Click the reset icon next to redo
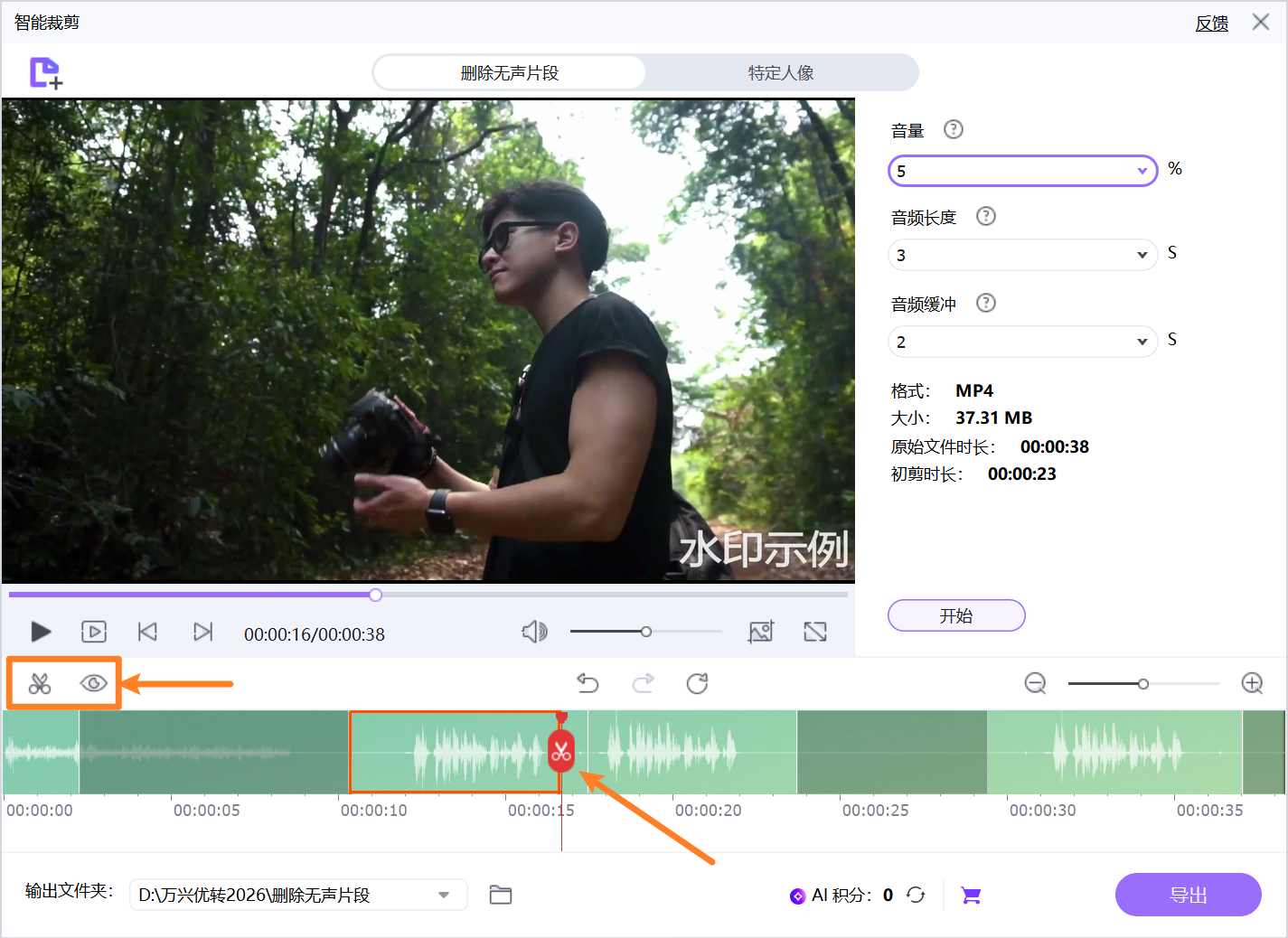This screenshot has height=938, width=1288. pos(696,683)
